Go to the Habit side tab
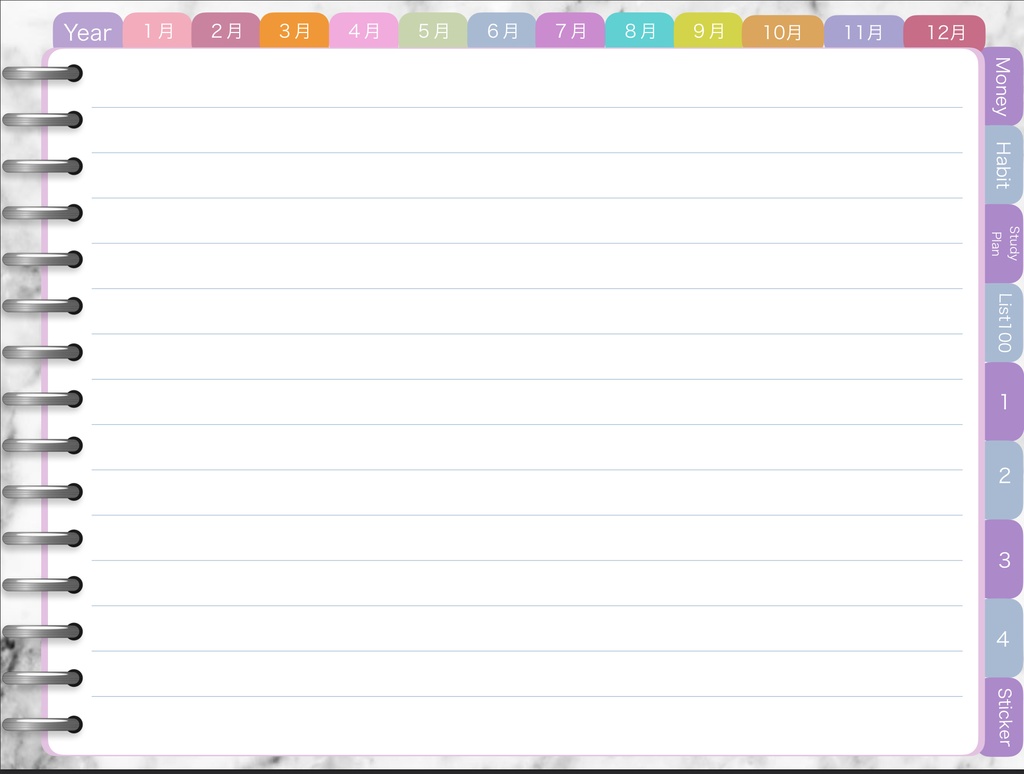1024x774 pixels. coord(1003,165)
